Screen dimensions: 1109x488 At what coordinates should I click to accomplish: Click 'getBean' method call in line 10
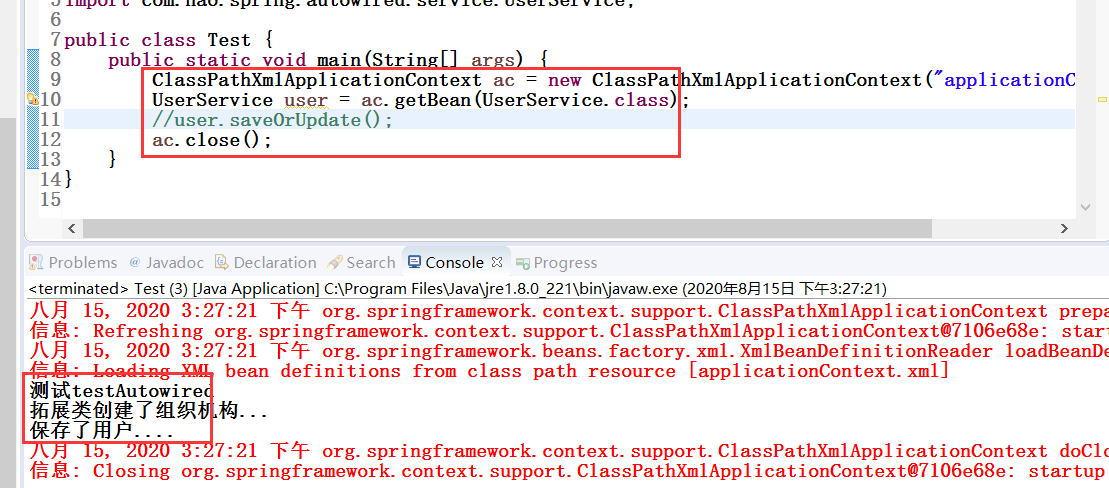pos(432,100)
